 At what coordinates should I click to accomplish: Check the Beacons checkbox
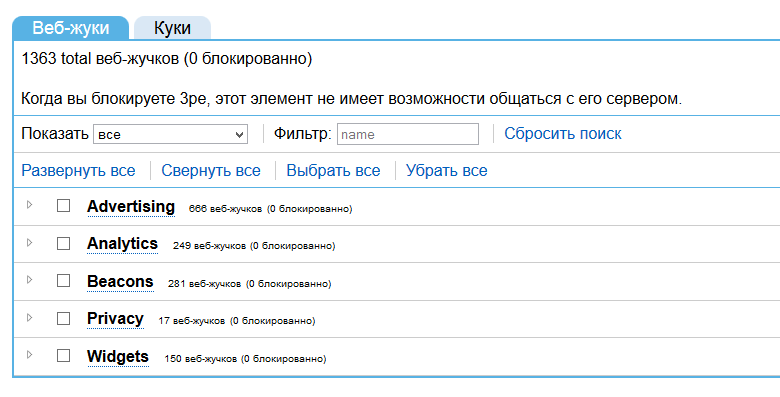pyautogui.click(x=63, y=281)
